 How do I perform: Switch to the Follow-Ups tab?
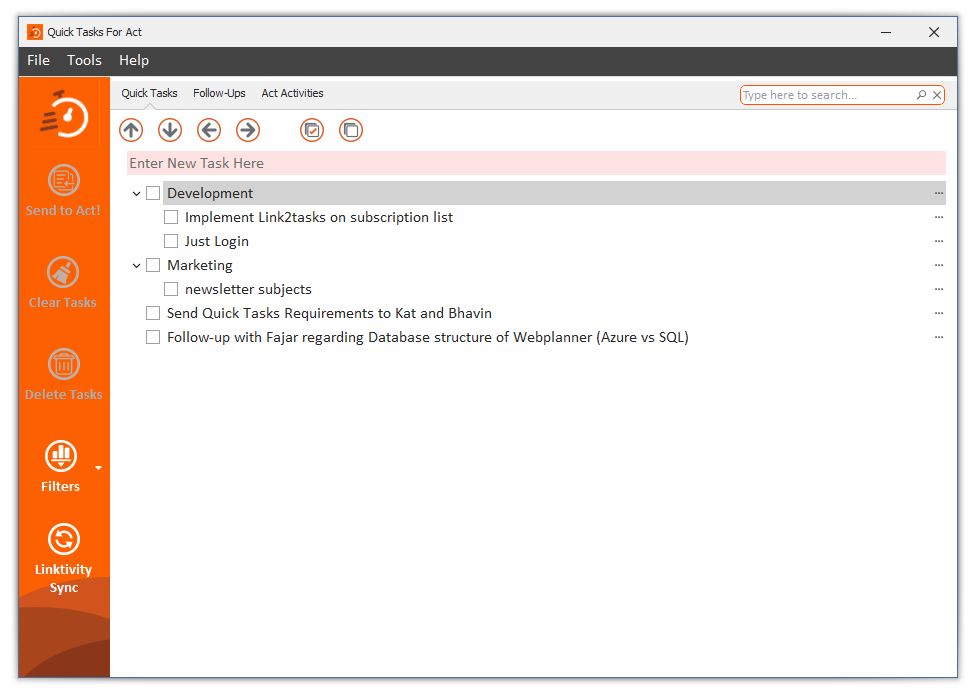(219, 93)
